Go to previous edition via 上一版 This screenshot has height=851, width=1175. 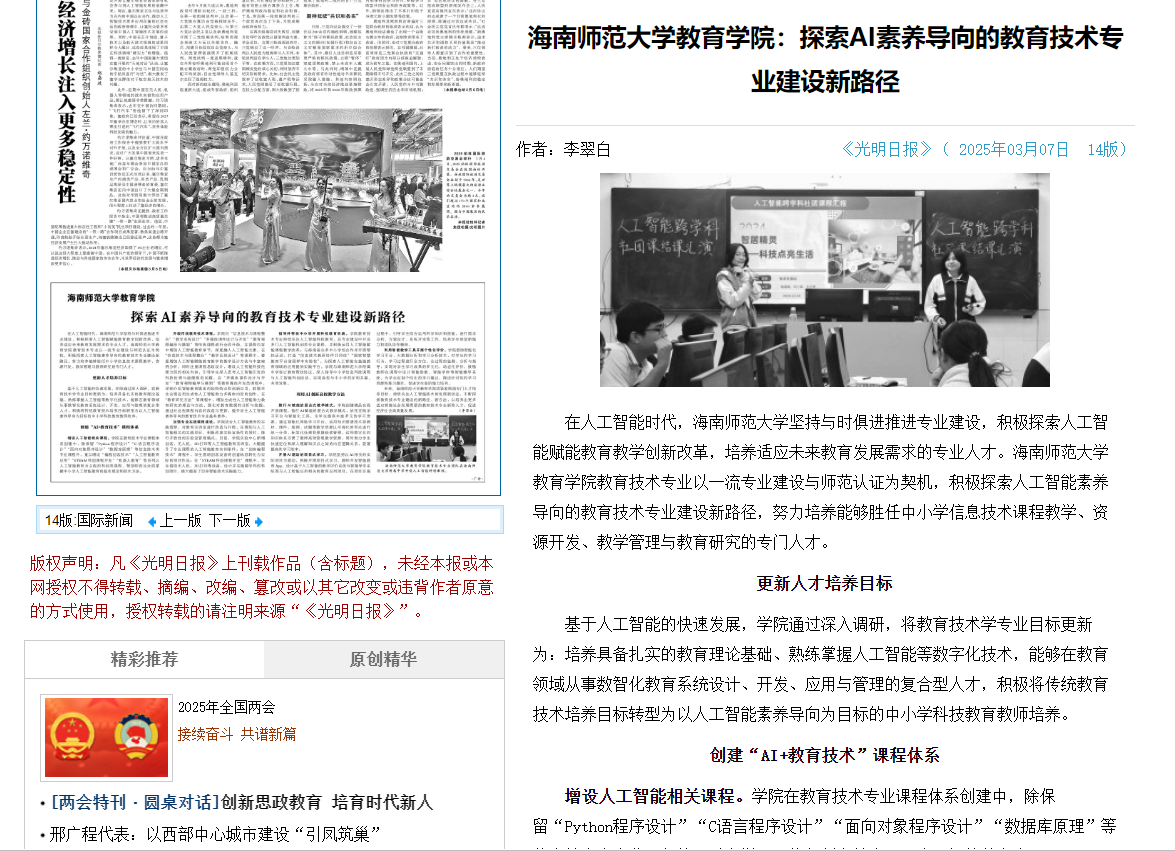[x=181, y=521]
